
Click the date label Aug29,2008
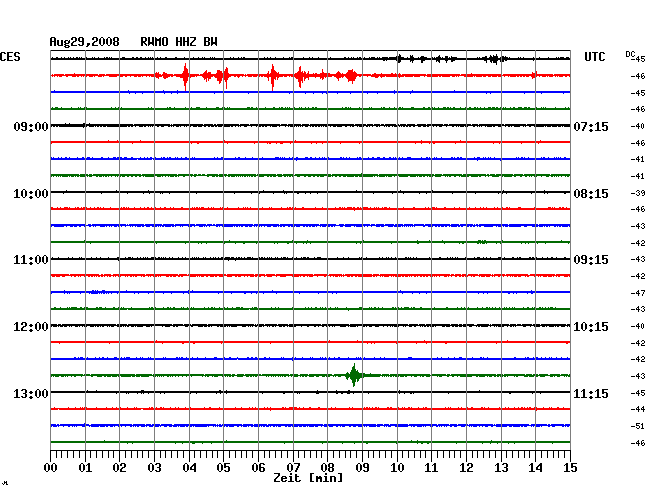click(85, 42)
